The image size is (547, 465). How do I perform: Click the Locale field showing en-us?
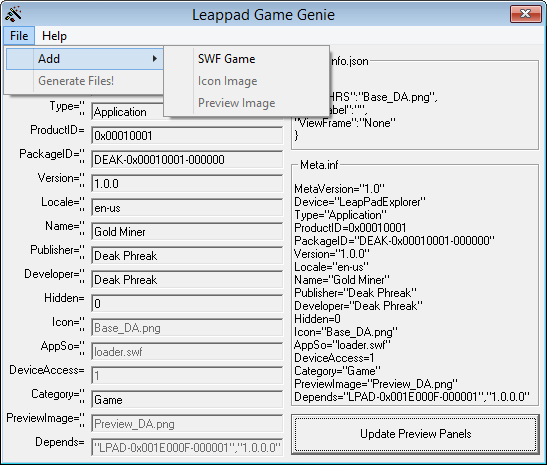click(x=187, y=208)
